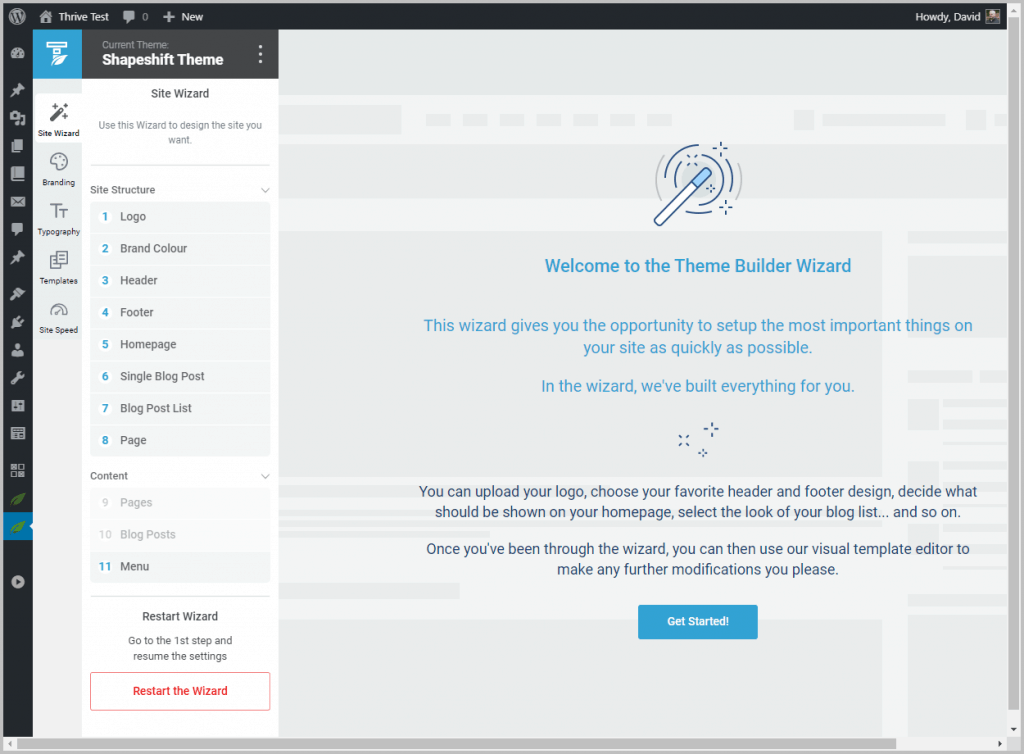Open the Site Speed gauge icon
1024x754 pixels.
[x=59, y=311]
